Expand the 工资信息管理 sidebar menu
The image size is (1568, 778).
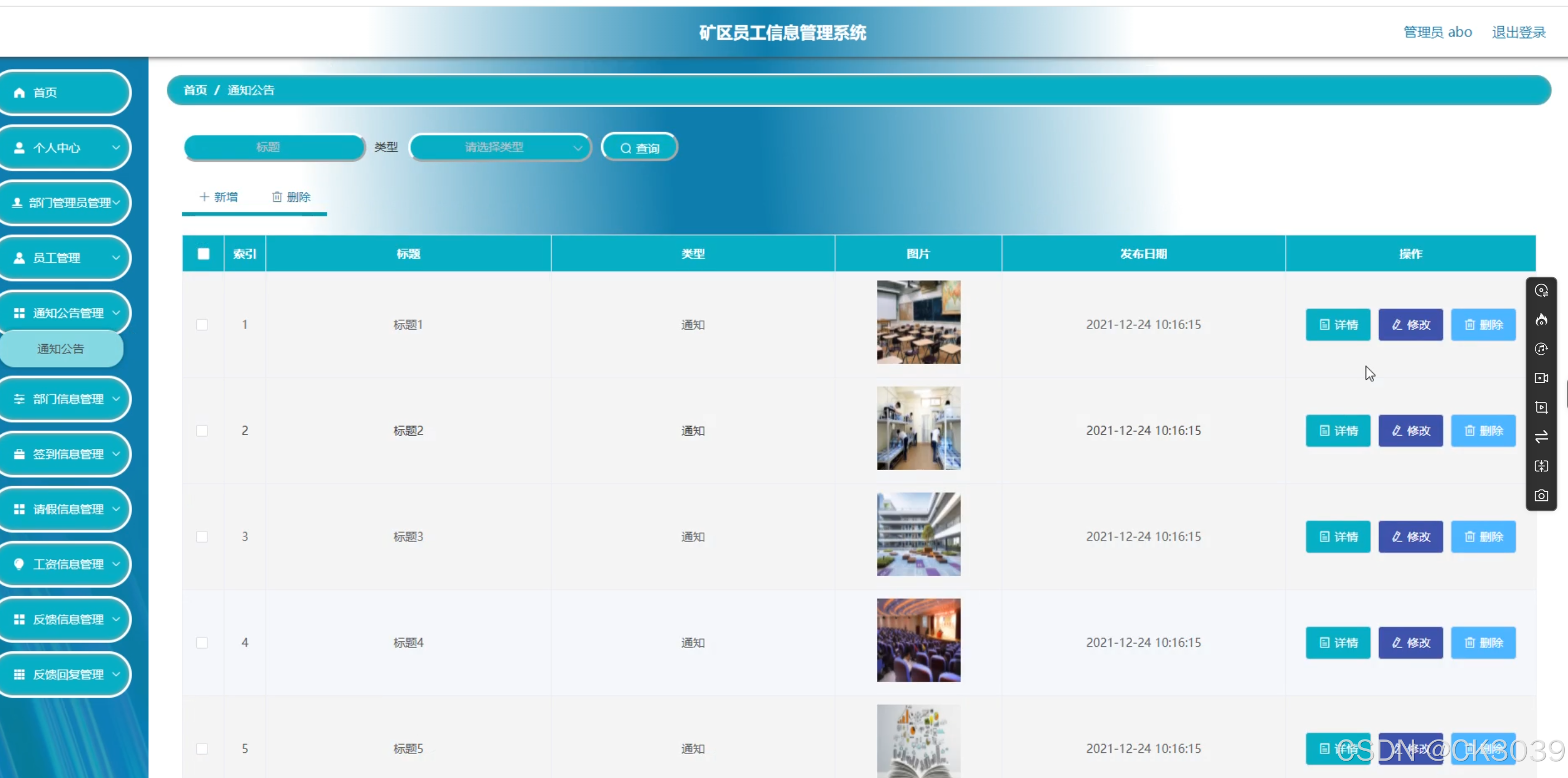pos(65,564)
